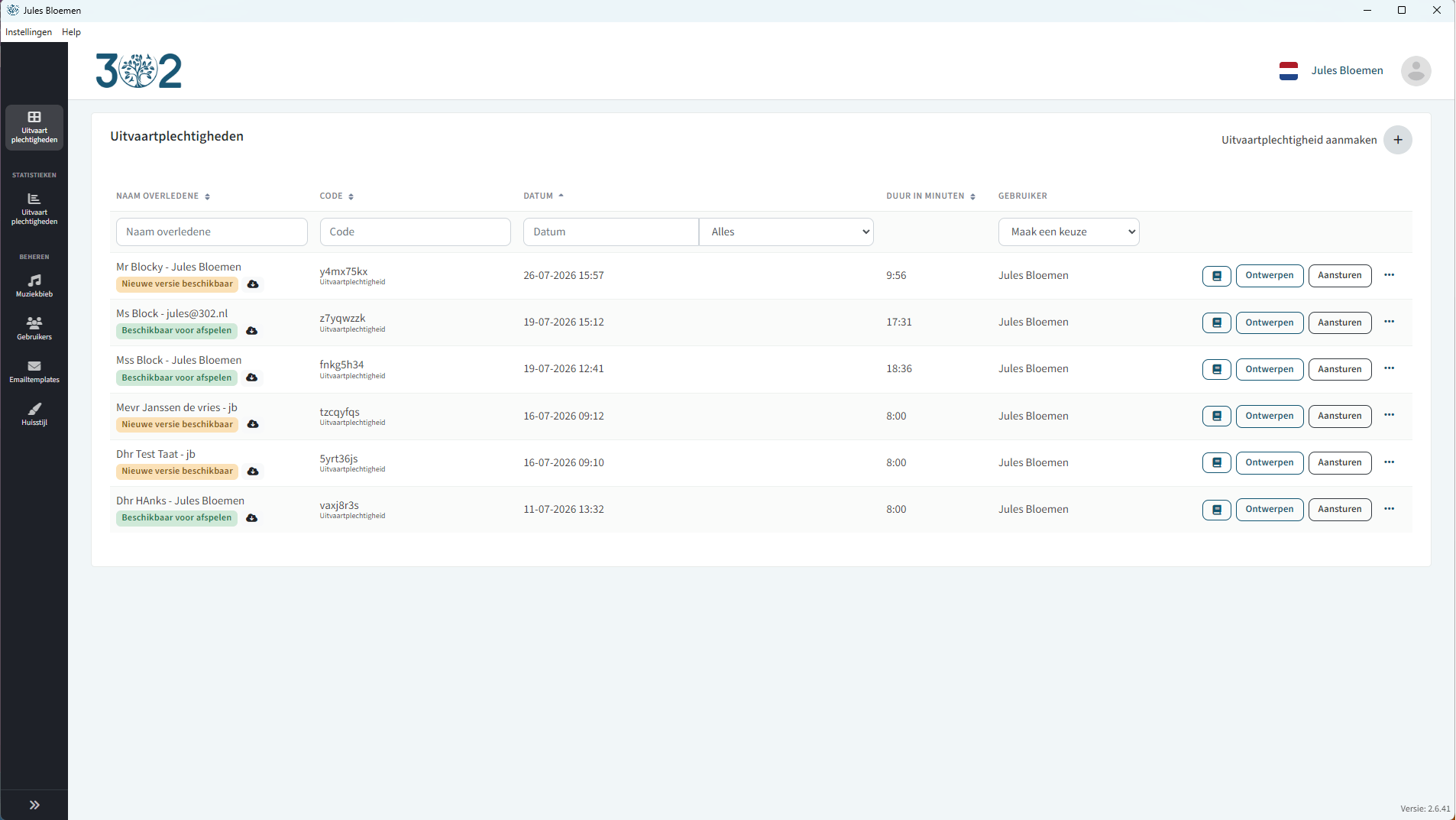The image size is (1456, 820).
Task: Click book icon button for Mevr Janssen row
Action: pyautogui.click(x=1217, y=416)
